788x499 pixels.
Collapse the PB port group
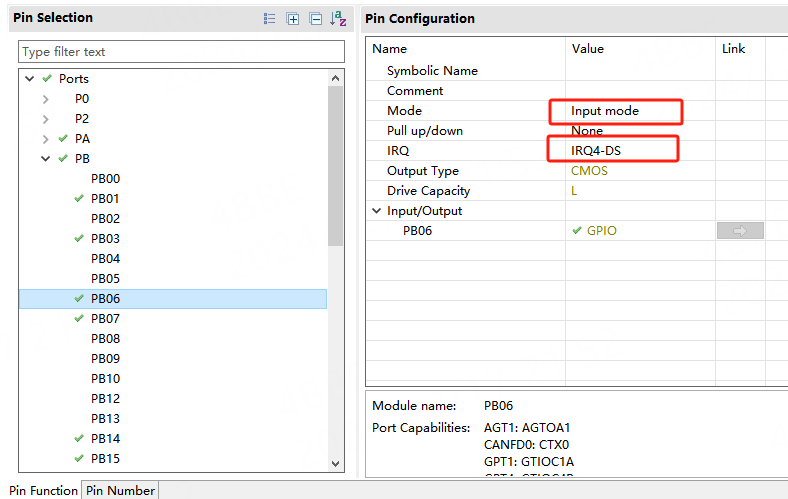pos(46,159)
